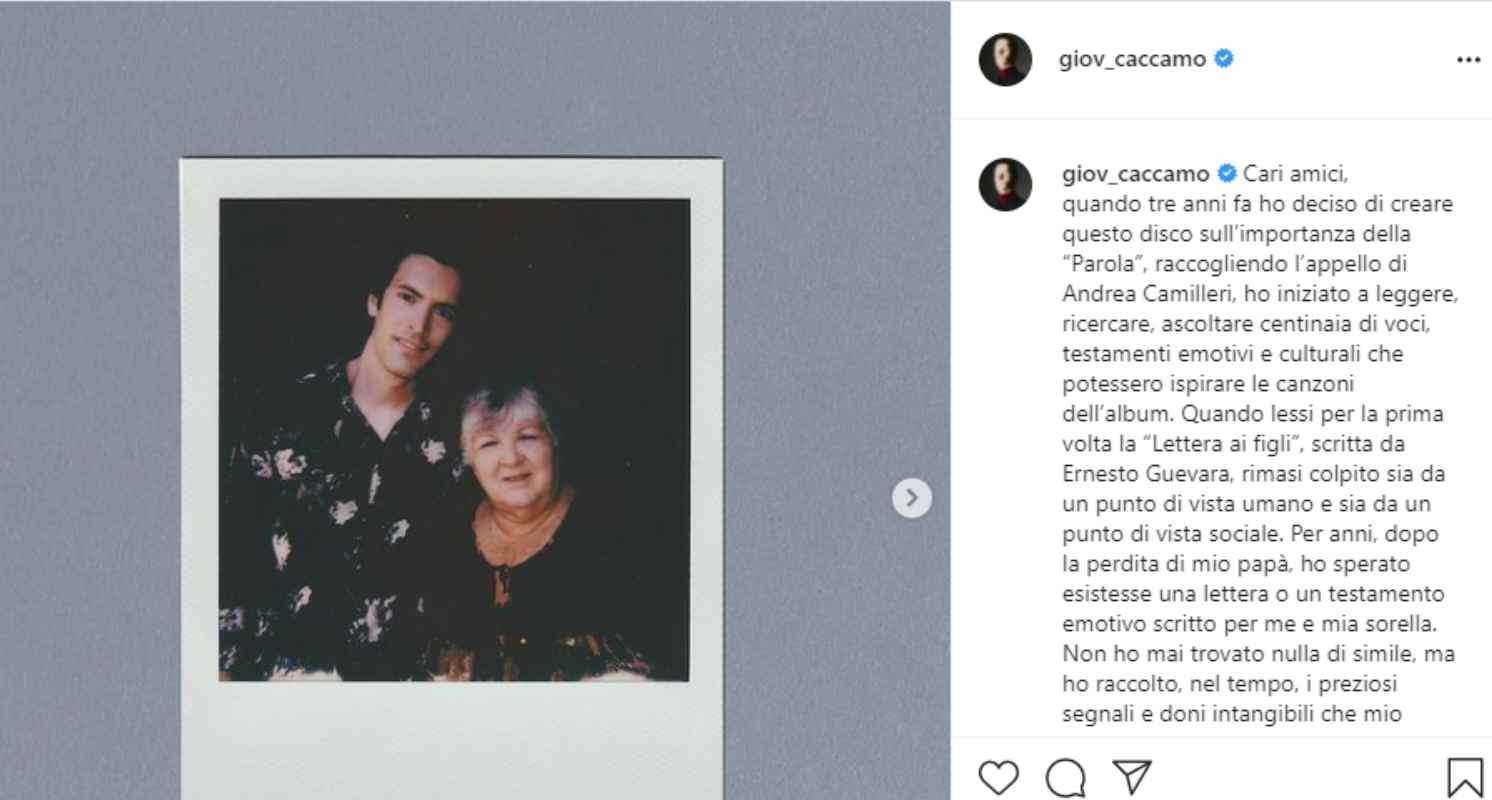Image resolution: width=1492 pixels, height=800 pixels.
Task: Click the verified badge in the header
Action: click(x=1223, y=59)
